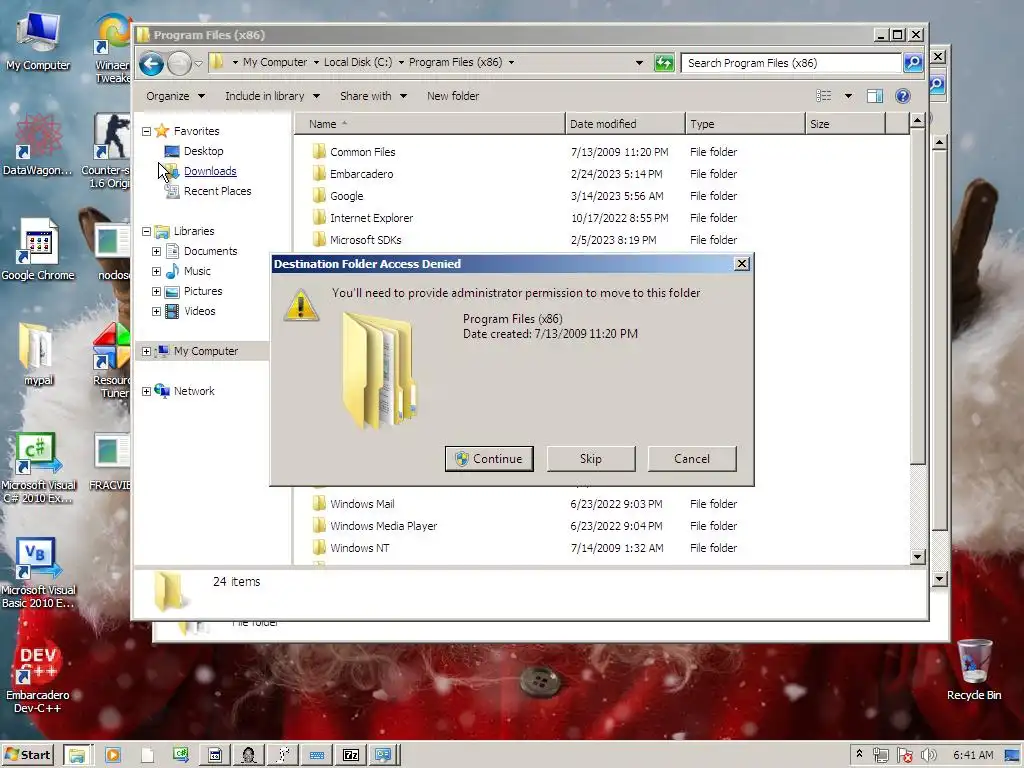Click Continue in the access denied dialog
The height and width of the screenshot is (768, 1024).
click(x=489, y=458)
